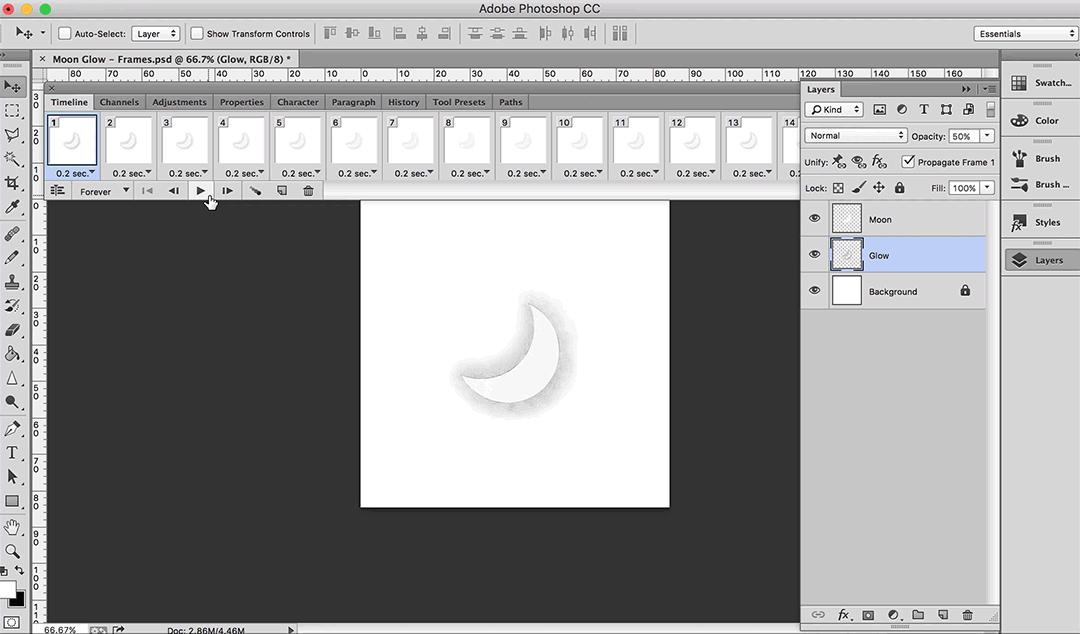Open the Styles panel
The width and height of the screenshot is (1080, 634).
click(x=1040, y=222)
